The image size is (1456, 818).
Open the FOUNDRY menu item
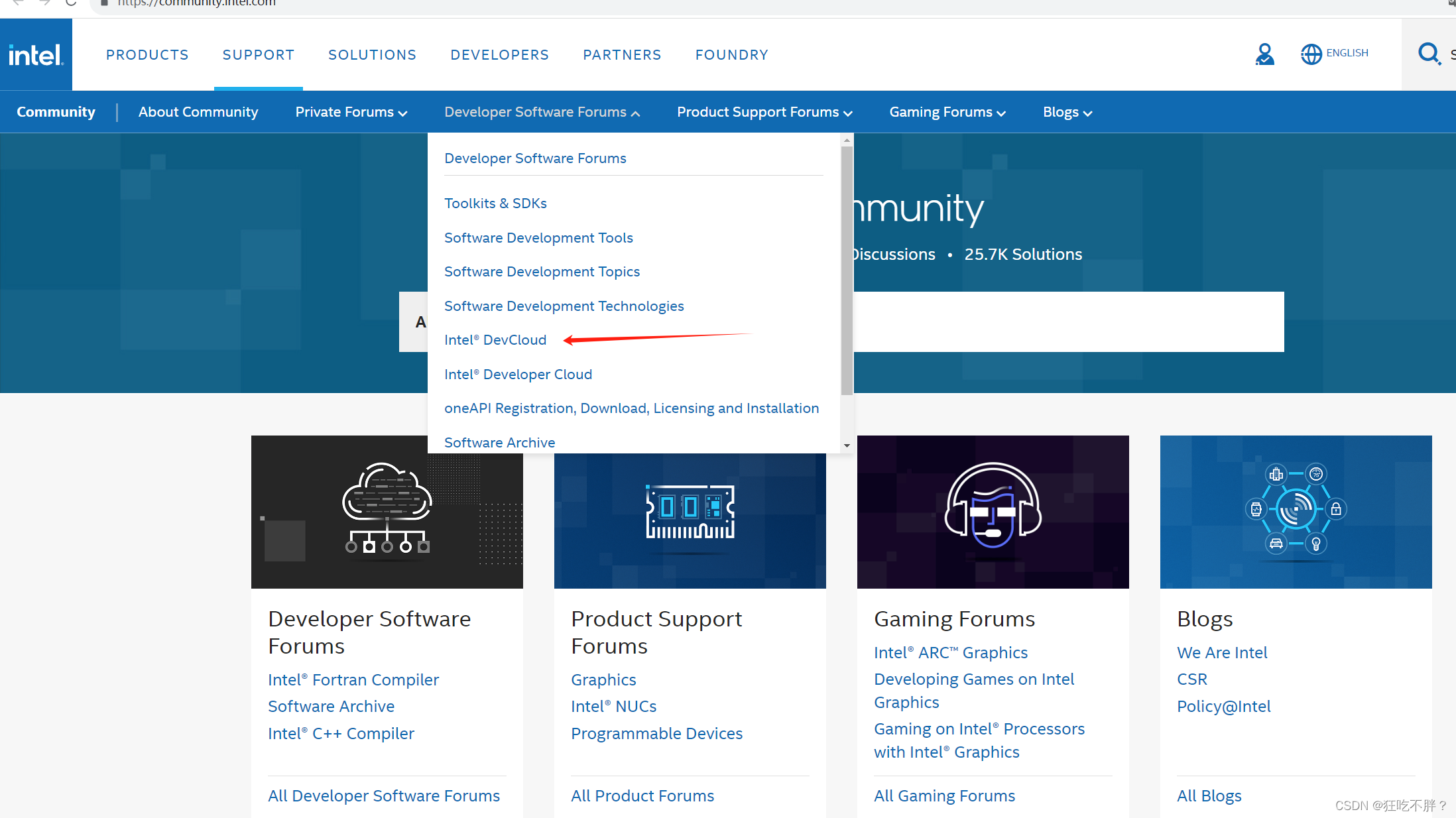731,54
